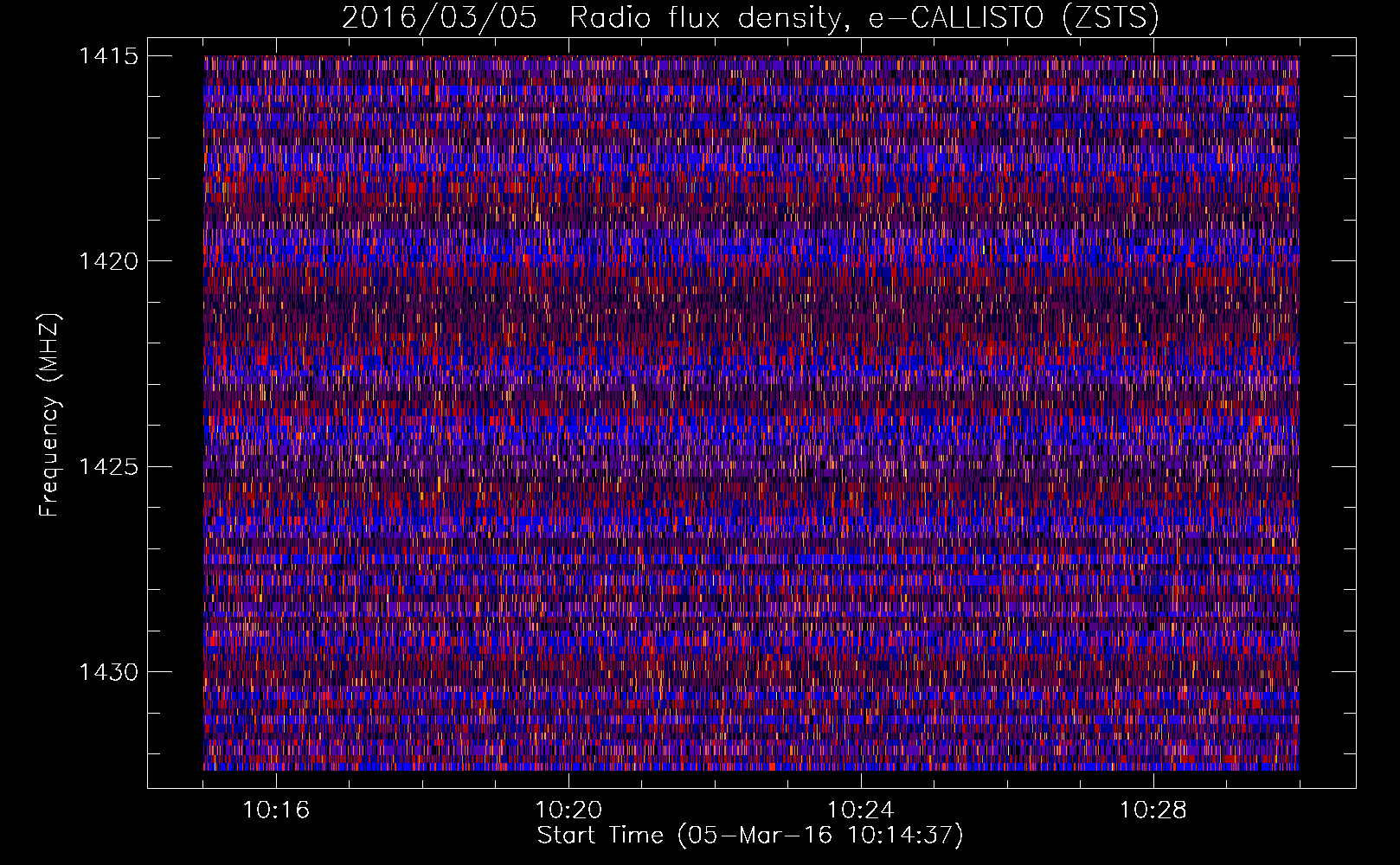Screen dimensions: 1400x865
Task: Click the 10:16 time axis label
Action: tap(276, 811)
